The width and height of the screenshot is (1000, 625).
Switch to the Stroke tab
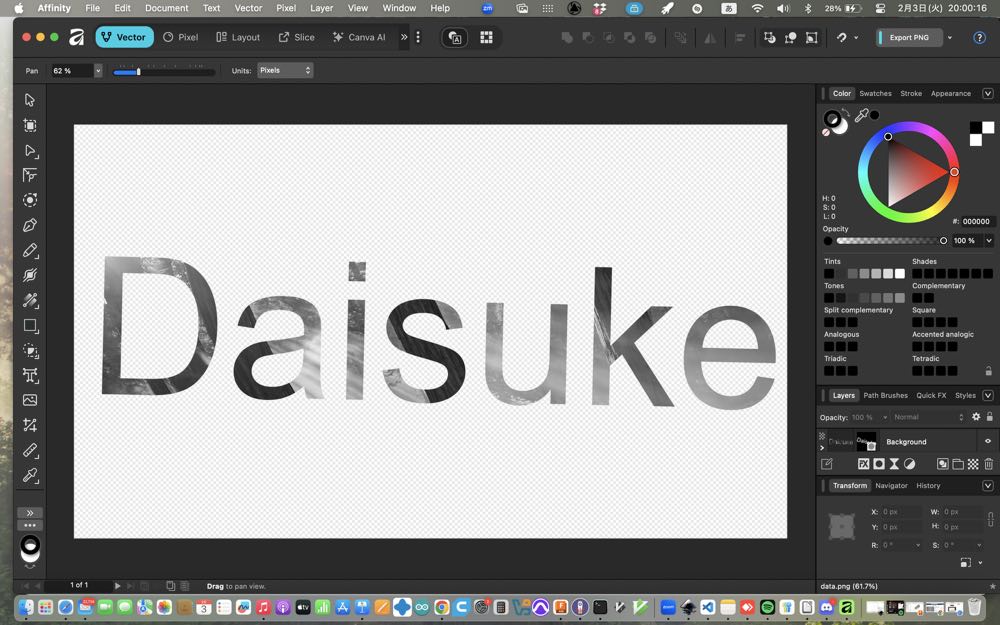911,93
